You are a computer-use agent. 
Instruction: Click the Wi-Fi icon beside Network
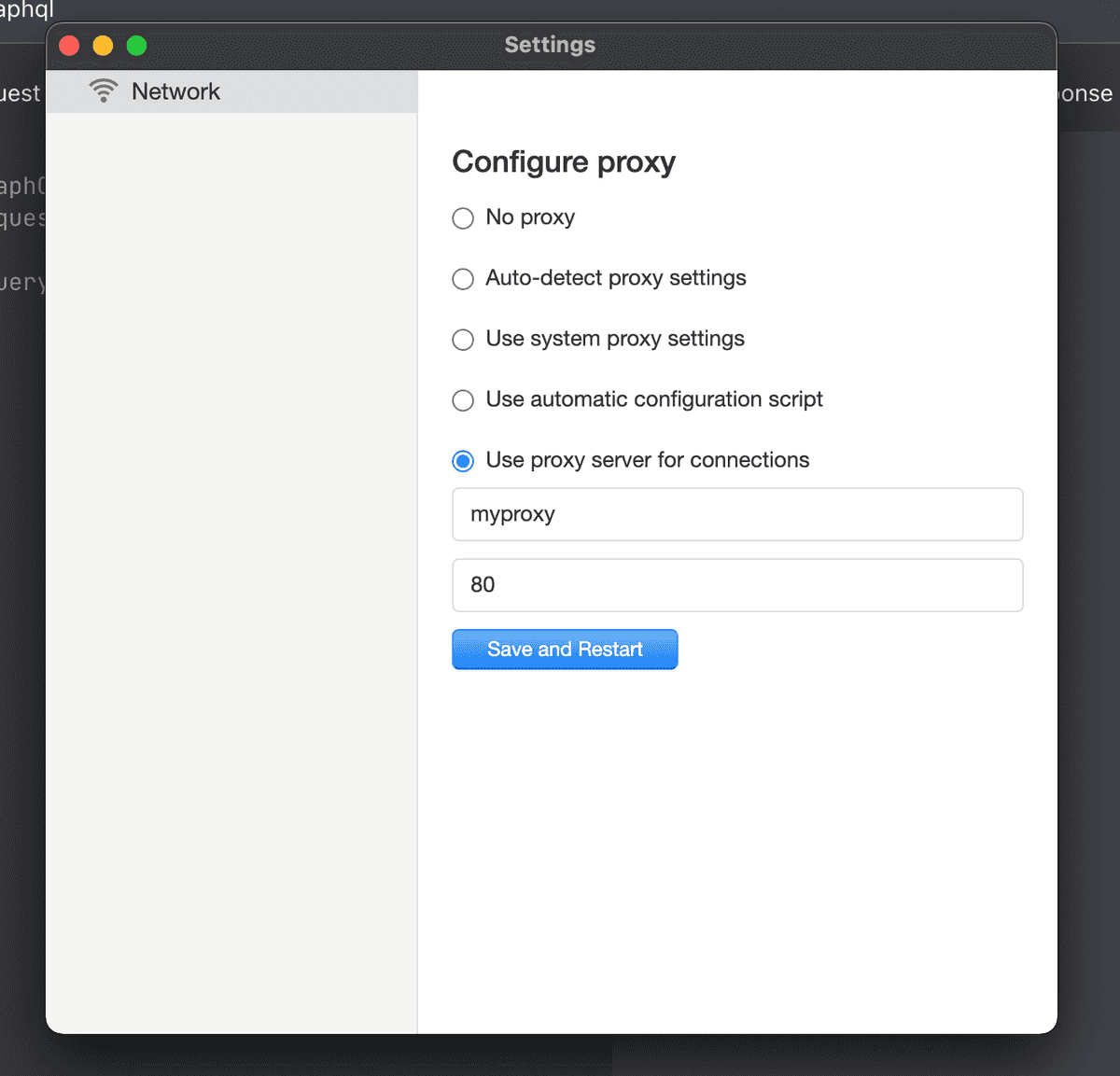[104, 91]
